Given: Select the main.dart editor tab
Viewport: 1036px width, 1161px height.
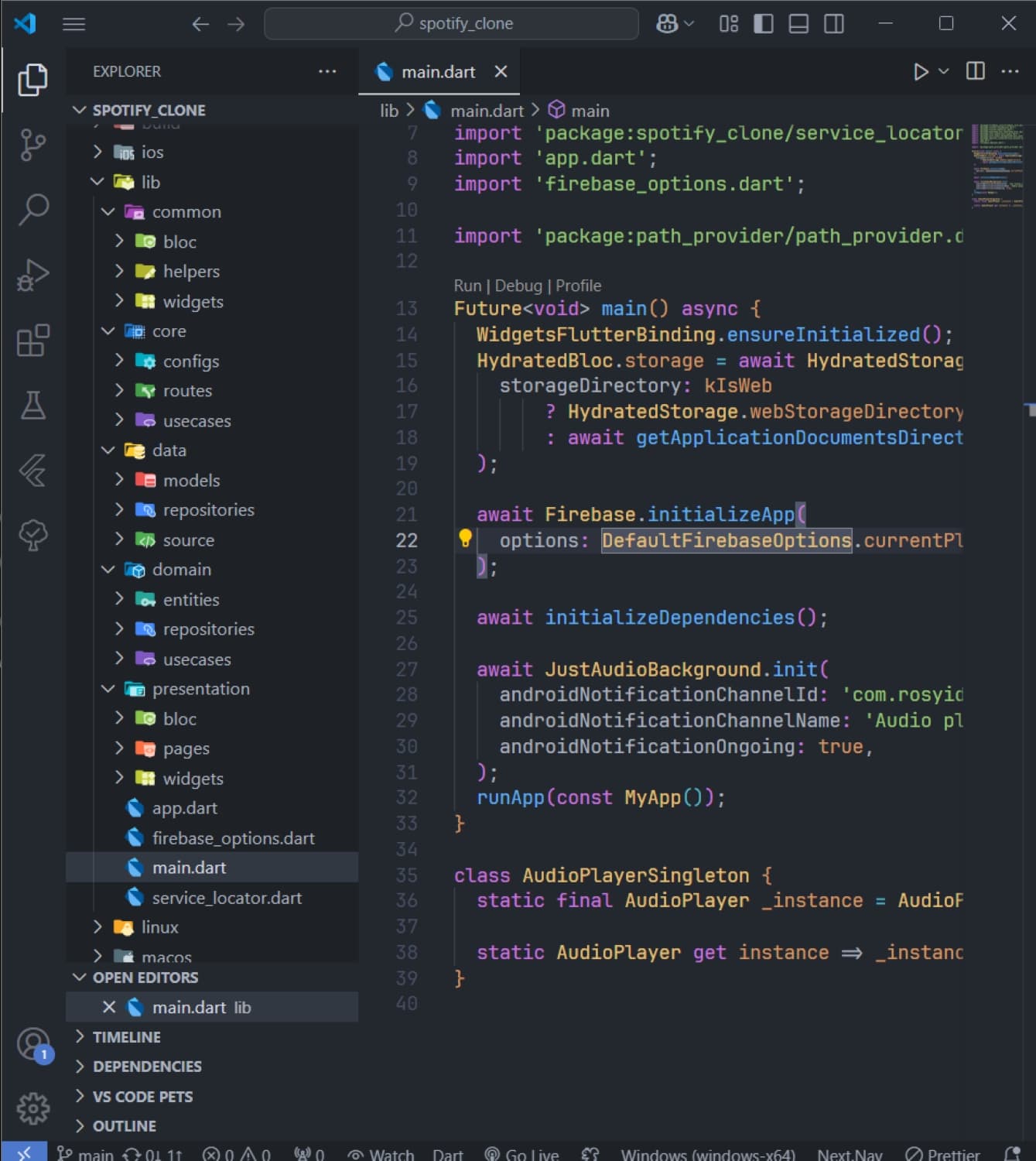Looking at the screenshot, I should (438, 72).
